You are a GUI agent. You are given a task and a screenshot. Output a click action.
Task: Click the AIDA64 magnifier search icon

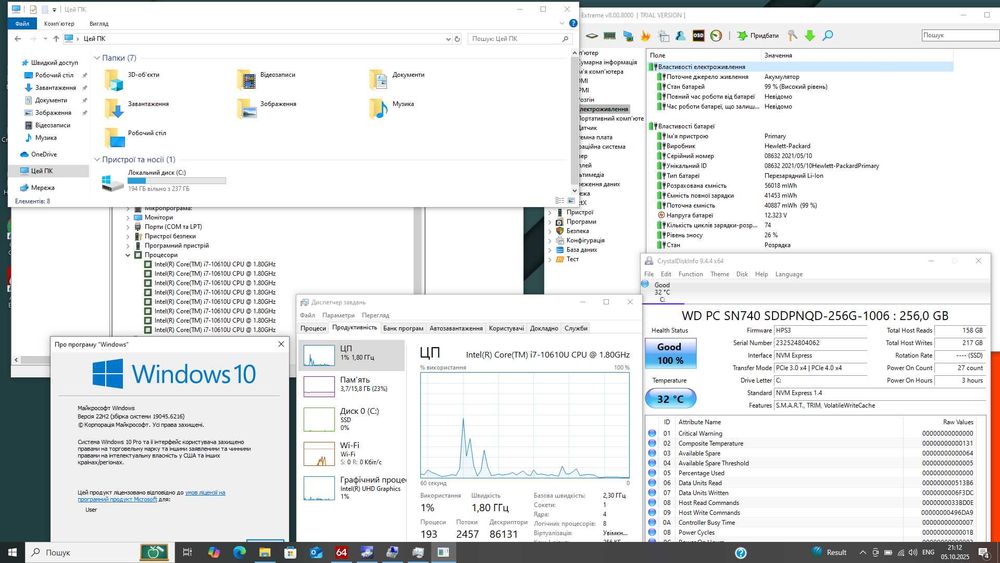click(x=828, y=36)
